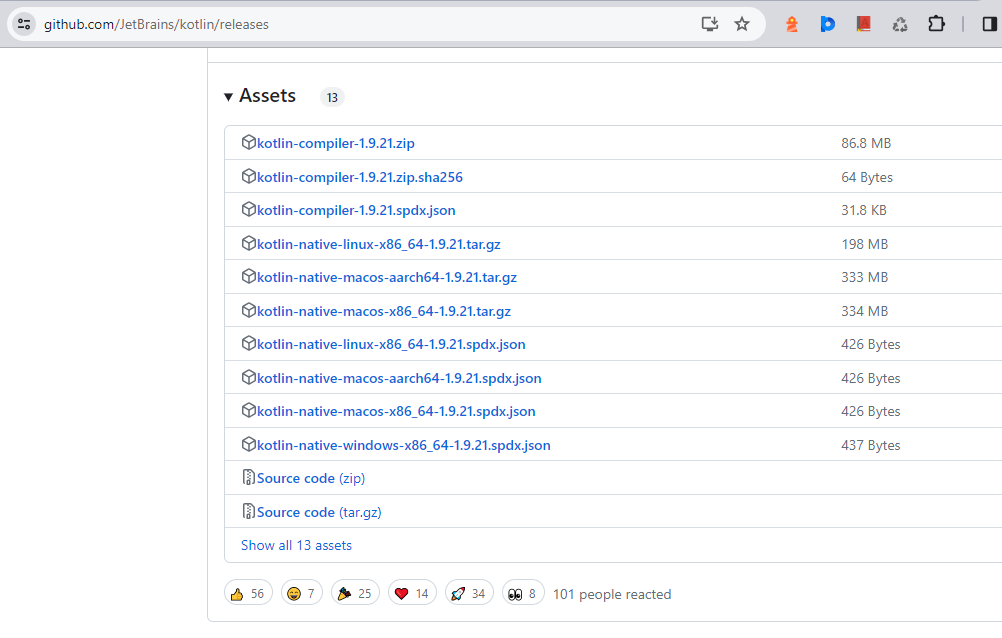The image size is (1002, 638).
Task: React with the eyes emoji (8)
Action: [523, 594]
